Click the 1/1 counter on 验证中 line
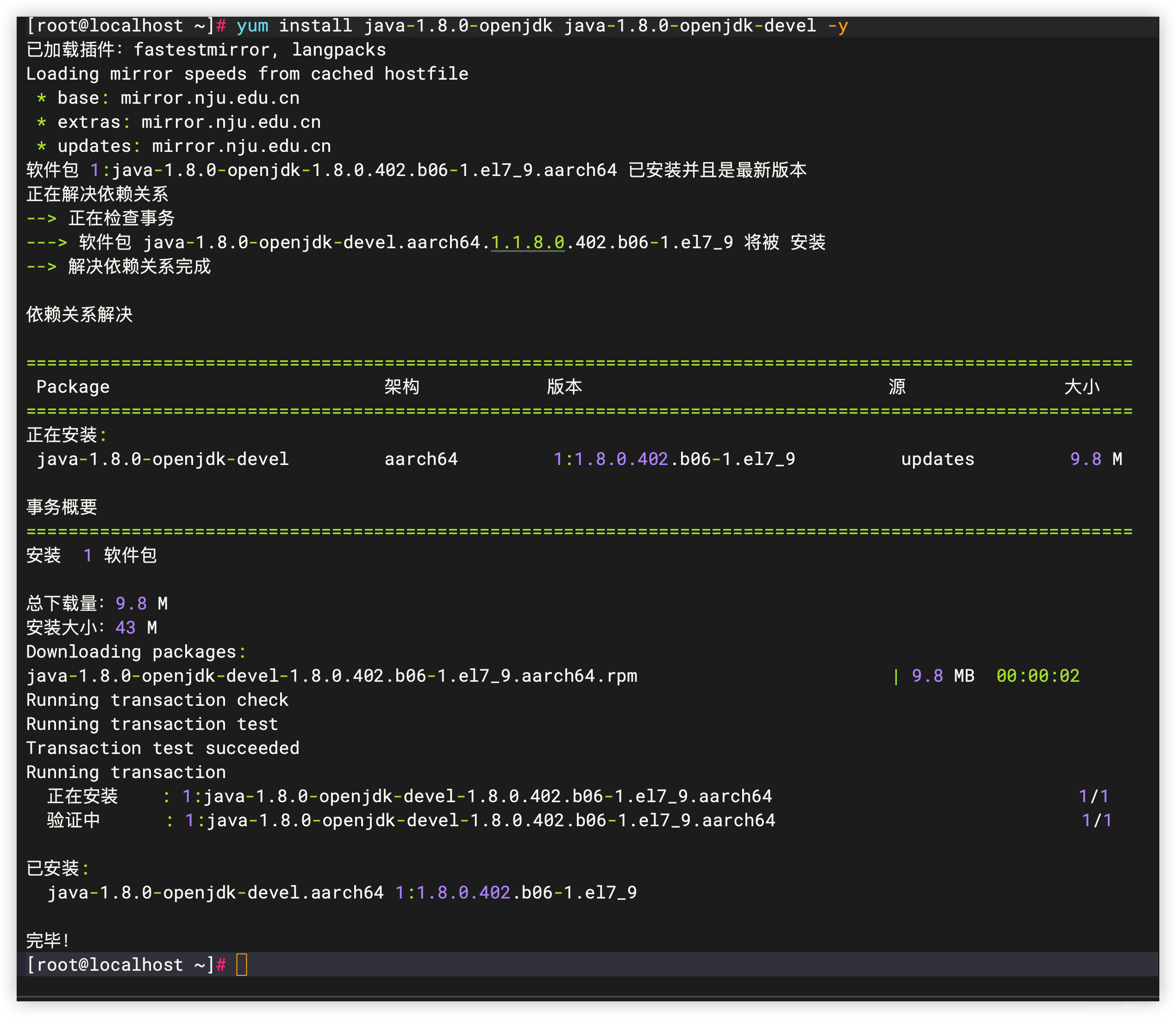The height and width of the screenshot is (1018, 1176). (x=1096, y=820)
